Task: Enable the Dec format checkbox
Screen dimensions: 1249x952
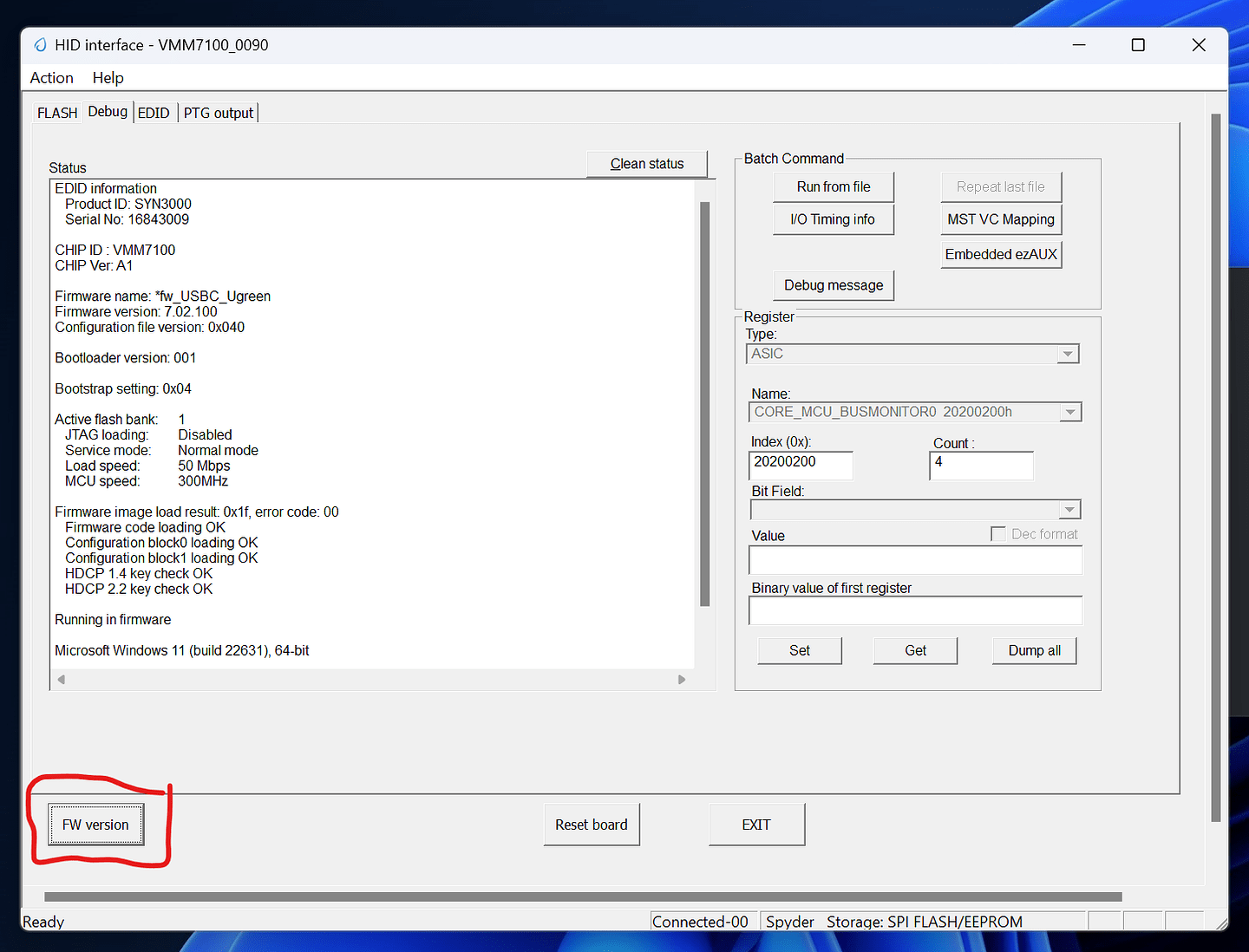Action: (x=998, y=533)
